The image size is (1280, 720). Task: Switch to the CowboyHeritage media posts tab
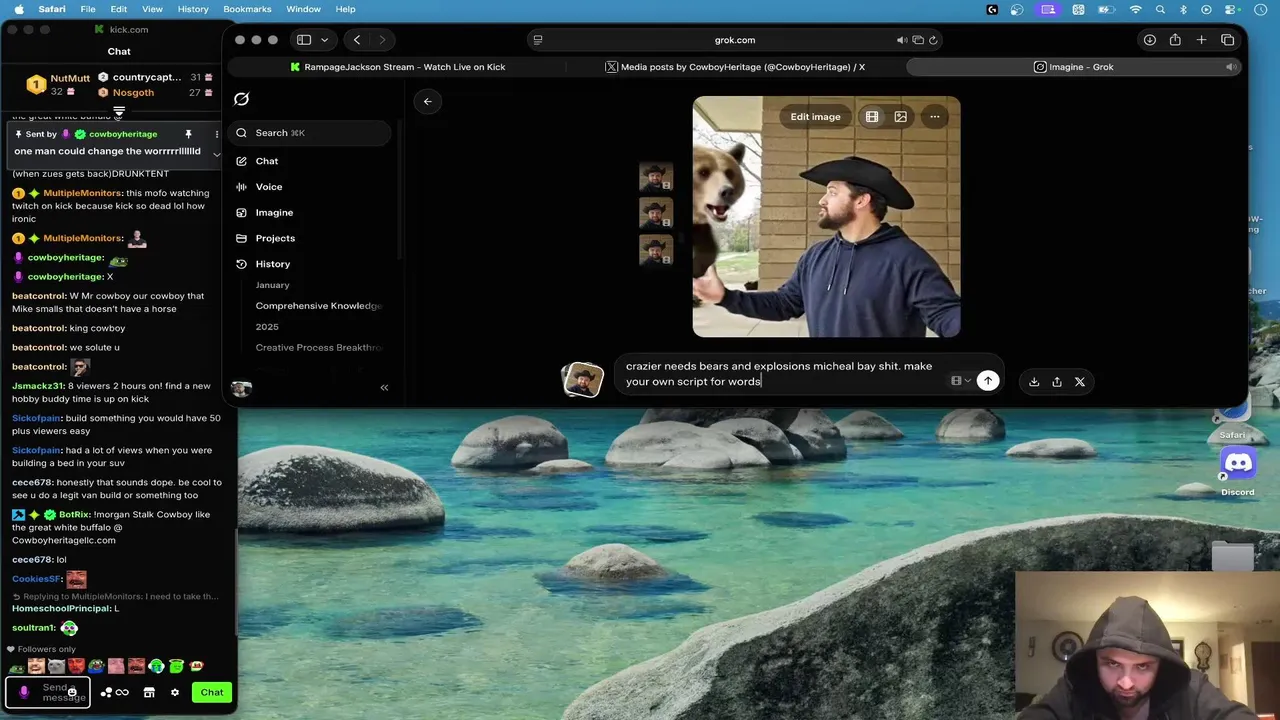(735, 67)
